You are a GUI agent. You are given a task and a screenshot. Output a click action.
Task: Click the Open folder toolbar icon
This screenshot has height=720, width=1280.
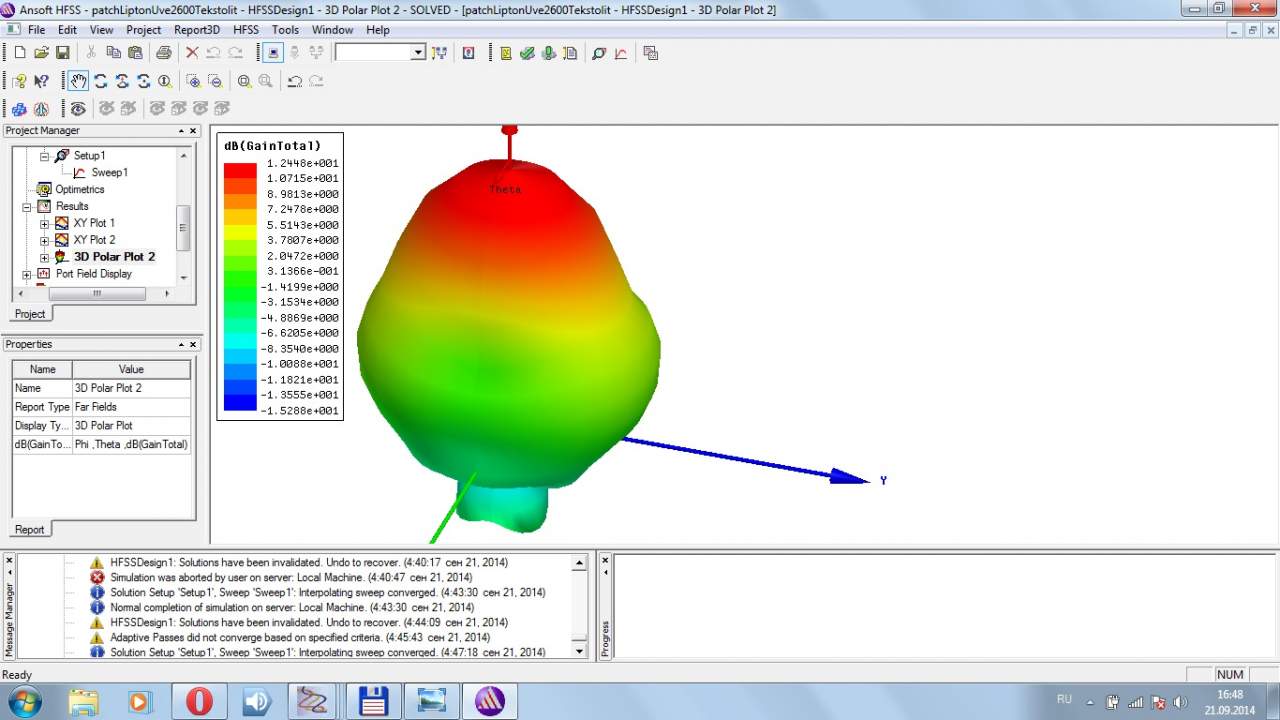(41, 53)
